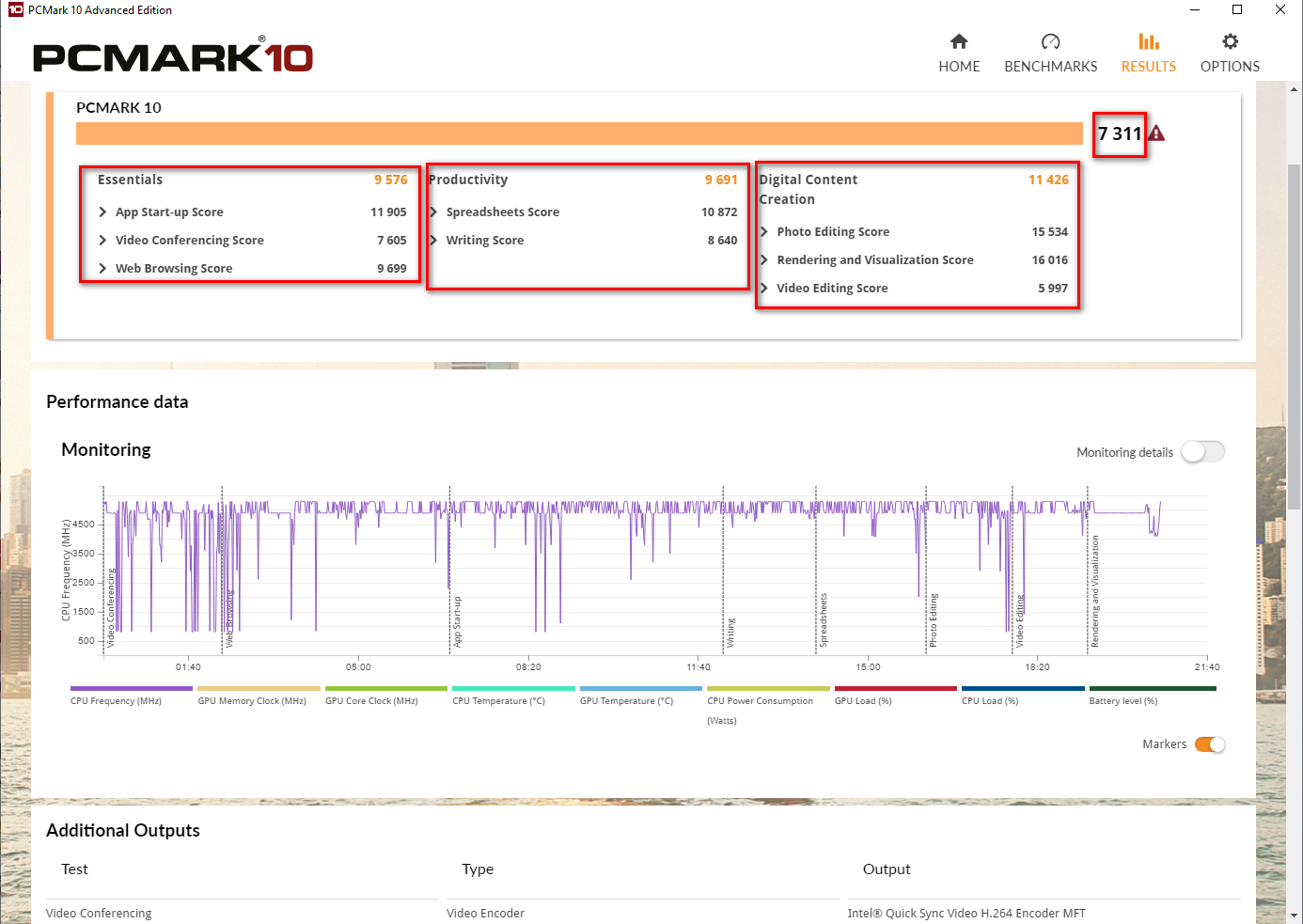
Task: Click the Spreadsheets marker on chart
Action: pos(824,620)
